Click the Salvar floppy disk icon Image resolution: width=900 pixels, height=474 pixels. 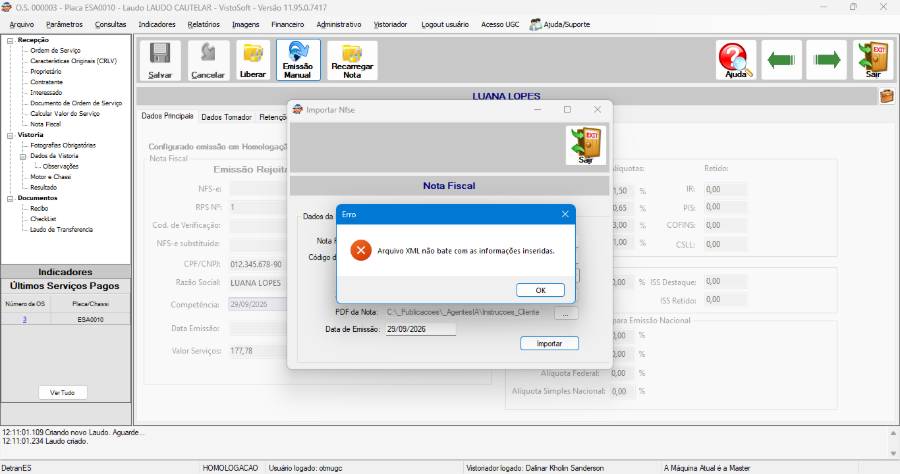click(x=160, y=54)
